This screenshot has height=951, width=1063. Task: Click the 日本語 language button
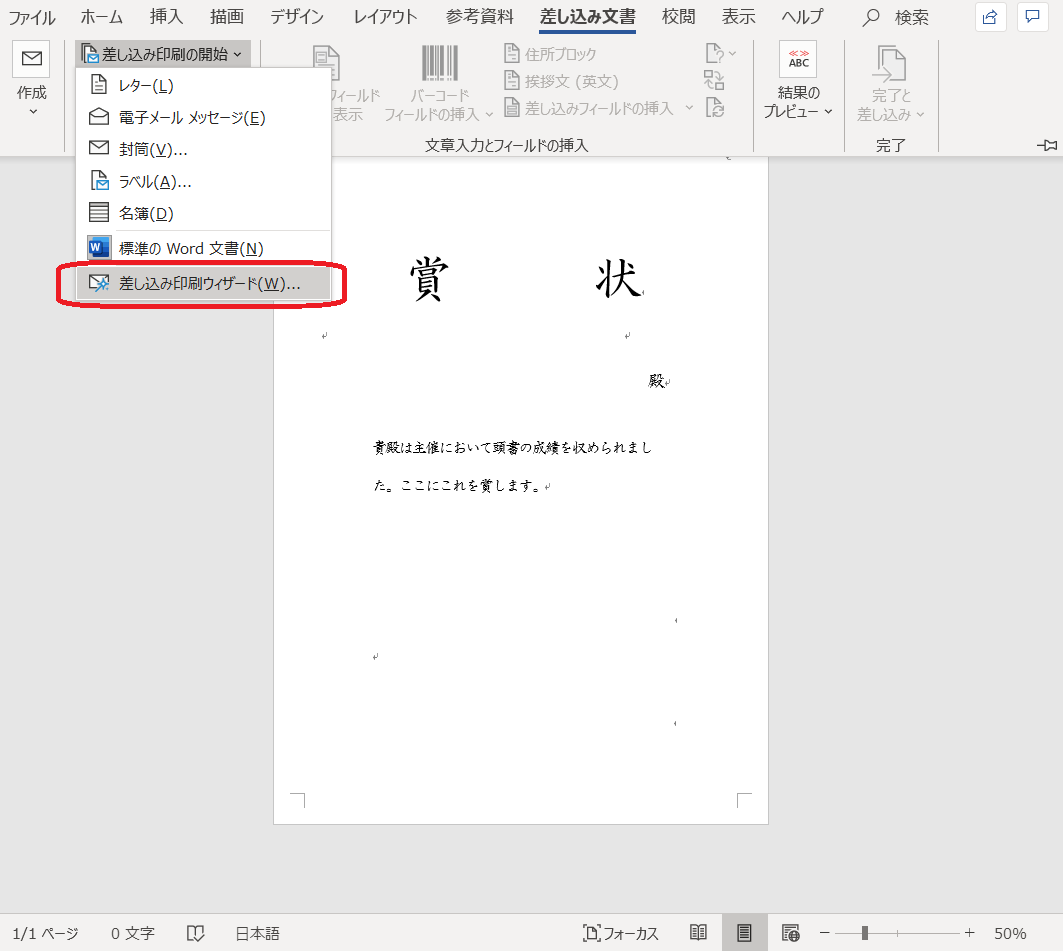click(257, 933)
